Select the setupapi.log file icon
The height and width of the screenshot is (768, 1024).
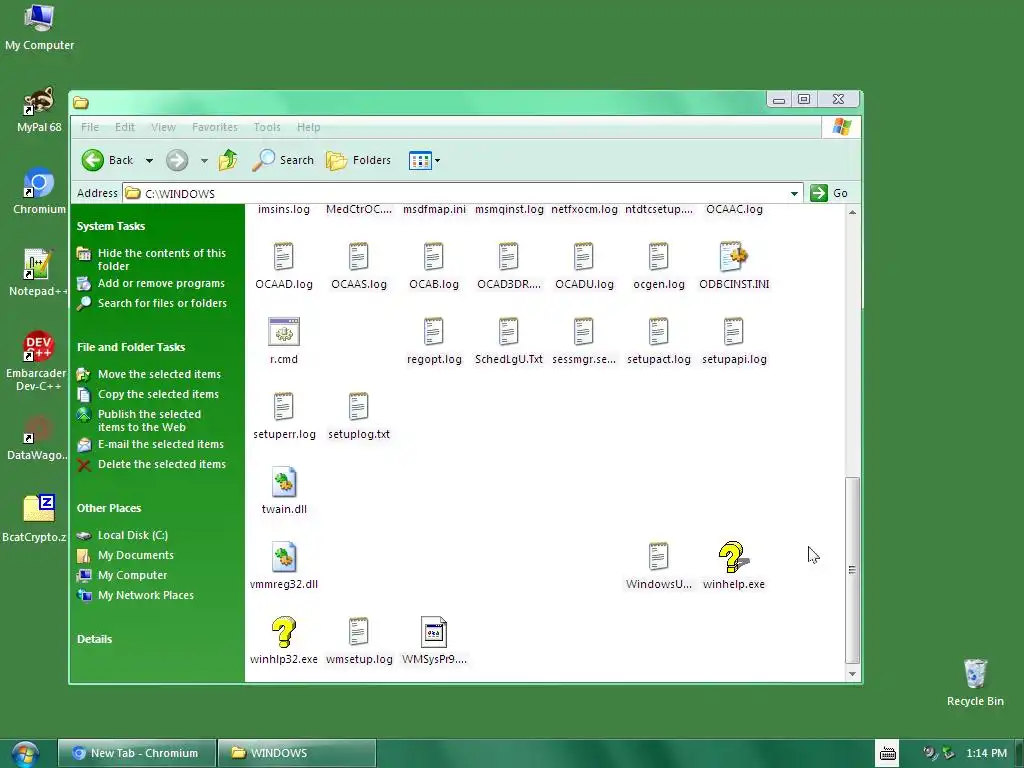tap(734, 332)
